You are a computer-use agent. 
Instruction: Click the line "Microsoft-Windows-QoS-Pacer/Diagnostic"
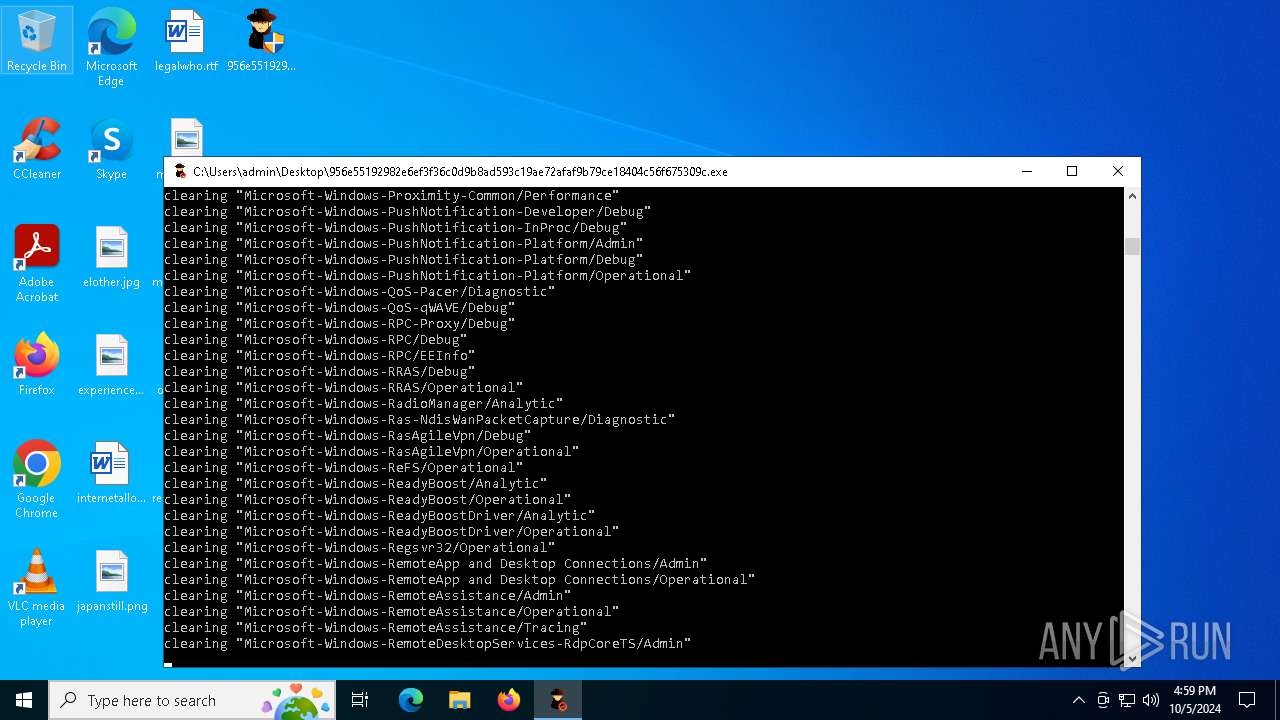[360, 292]
